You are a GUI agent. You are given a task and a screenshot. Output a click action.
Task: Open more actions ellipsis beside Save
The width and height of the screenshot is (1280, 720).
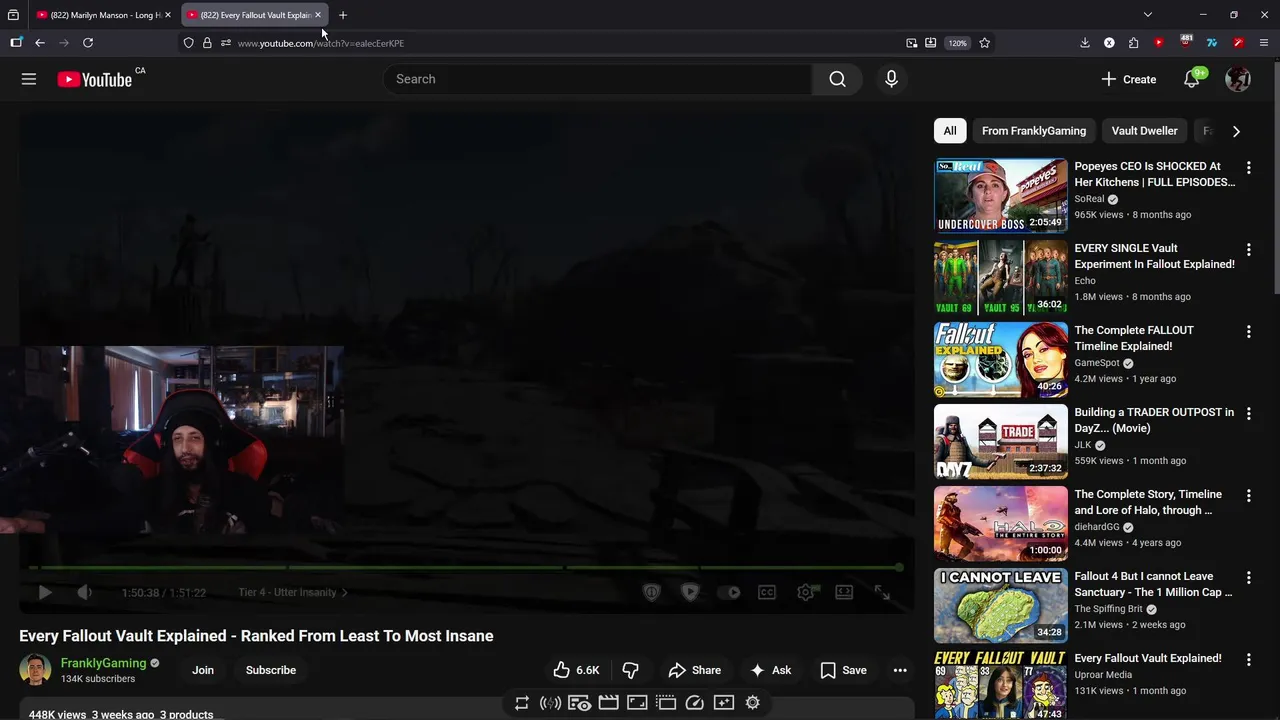click(900, 670)
